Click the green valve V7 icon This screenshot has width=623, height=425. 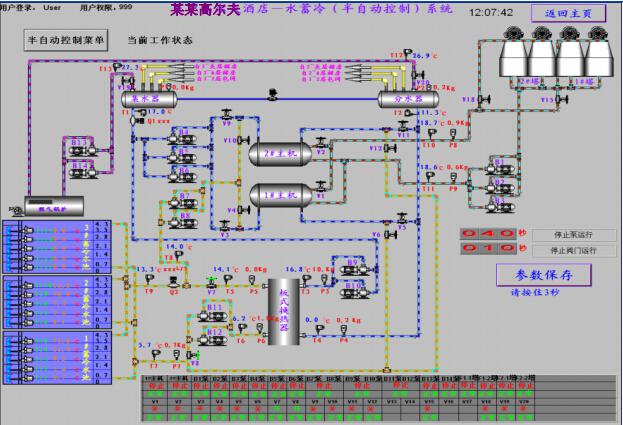pyautogui.click(x=211, y=283)
